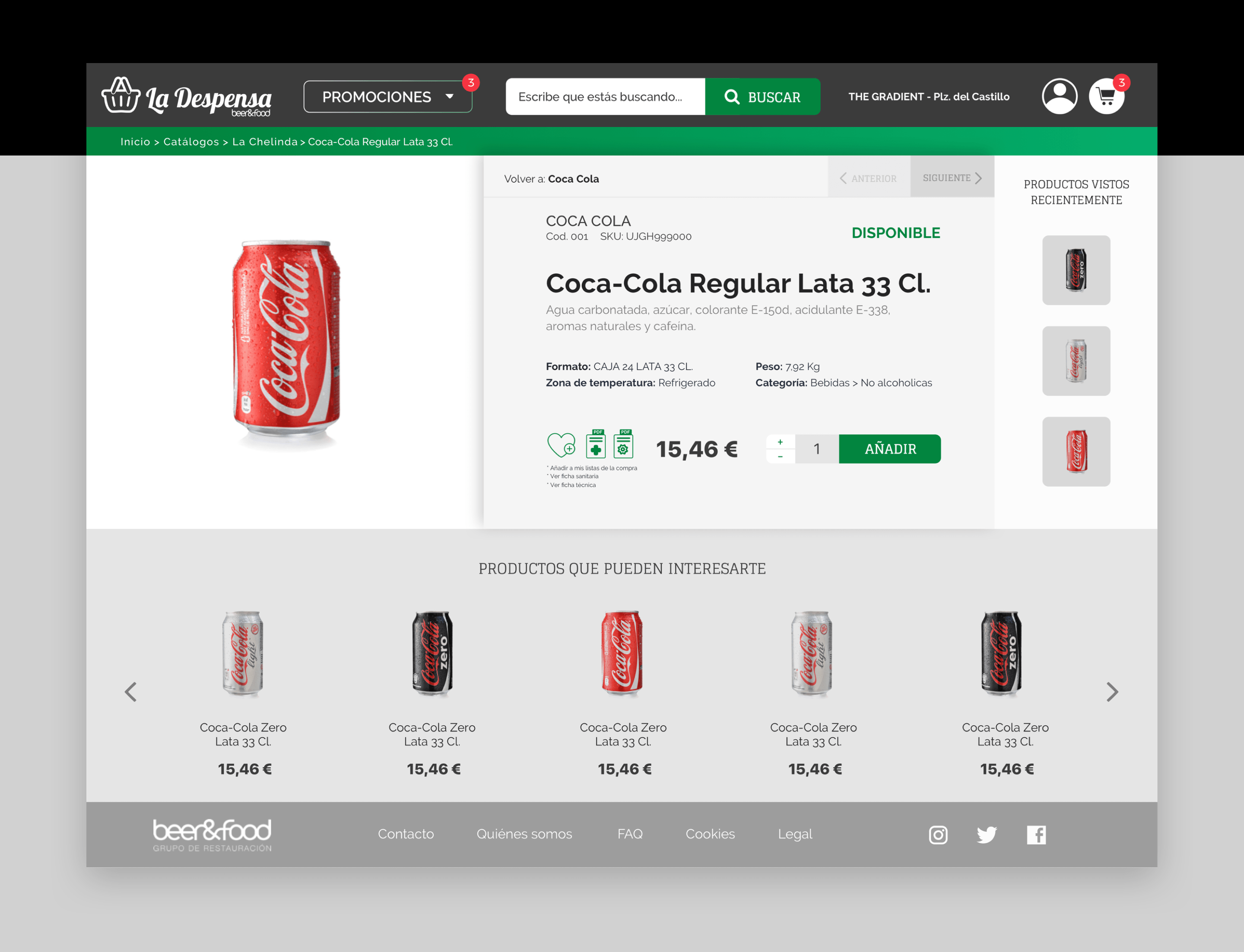This screenshot has height=952, width=1244.
Task: Open FAQ footer link
Action: pos(630,834)
